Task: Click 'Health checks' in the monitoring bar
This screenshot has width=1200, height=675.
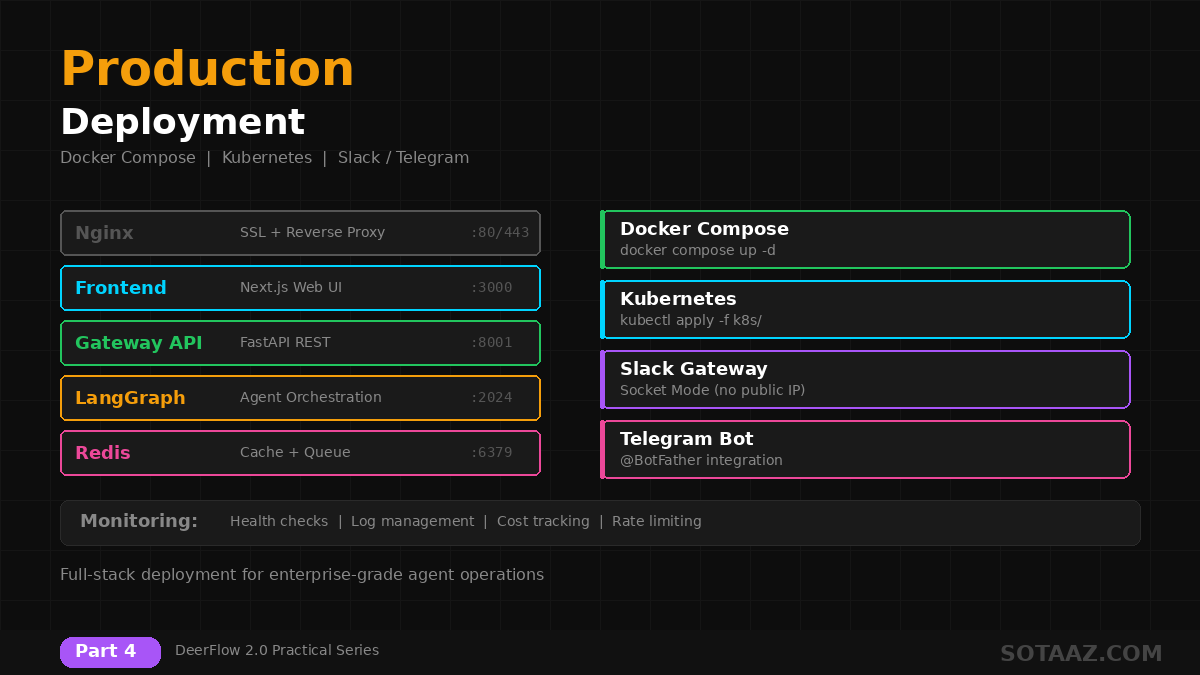Action: tap(279, 521)
